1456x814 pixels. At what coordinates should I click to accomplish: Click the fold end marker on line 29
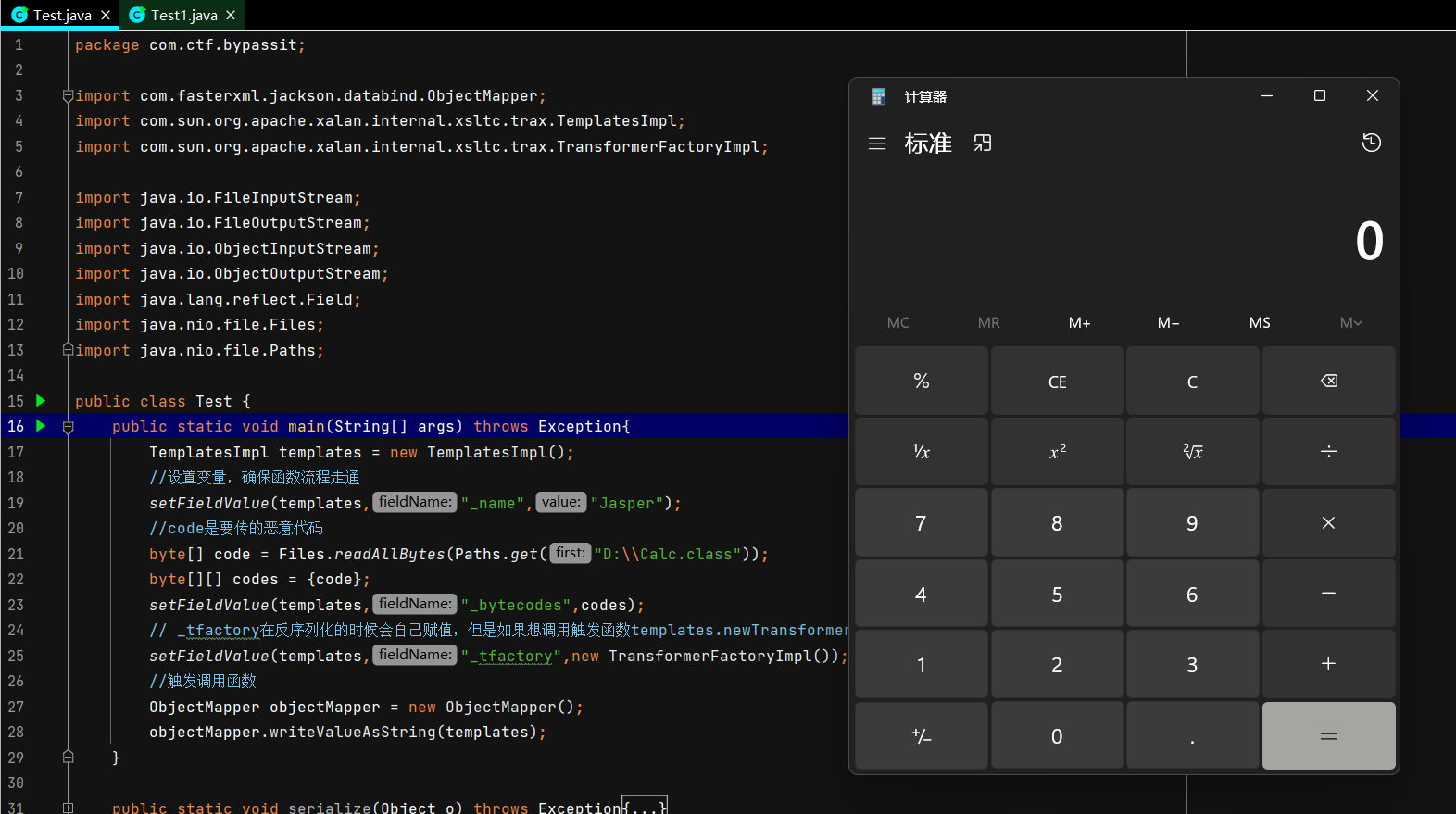point(68,757)
